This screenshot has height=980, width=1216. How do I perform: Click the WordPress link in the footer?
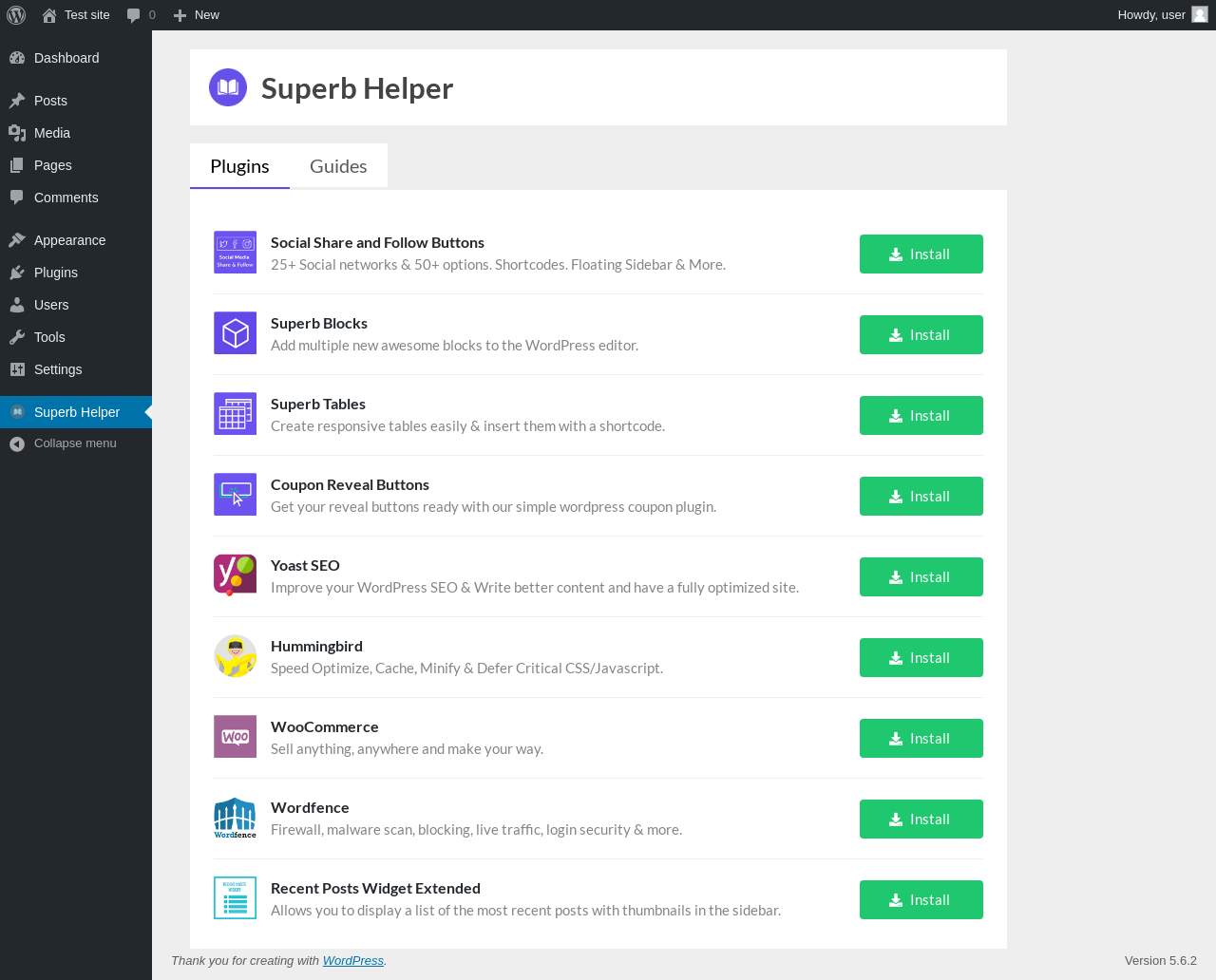(353, 961)
